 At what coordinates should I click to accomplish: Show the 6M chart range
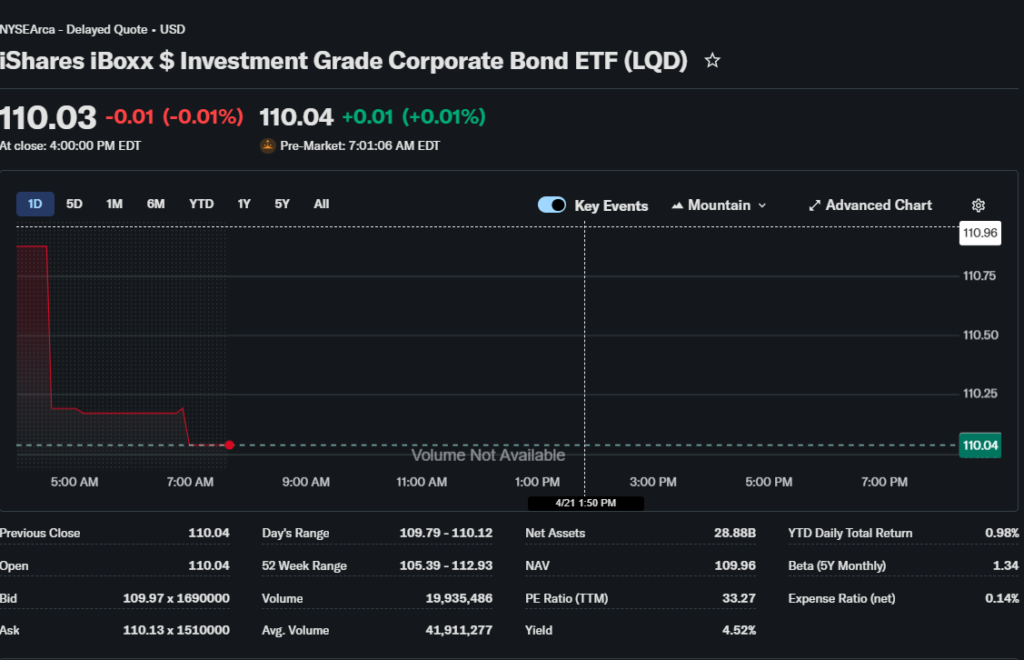(x=156, y=204)
